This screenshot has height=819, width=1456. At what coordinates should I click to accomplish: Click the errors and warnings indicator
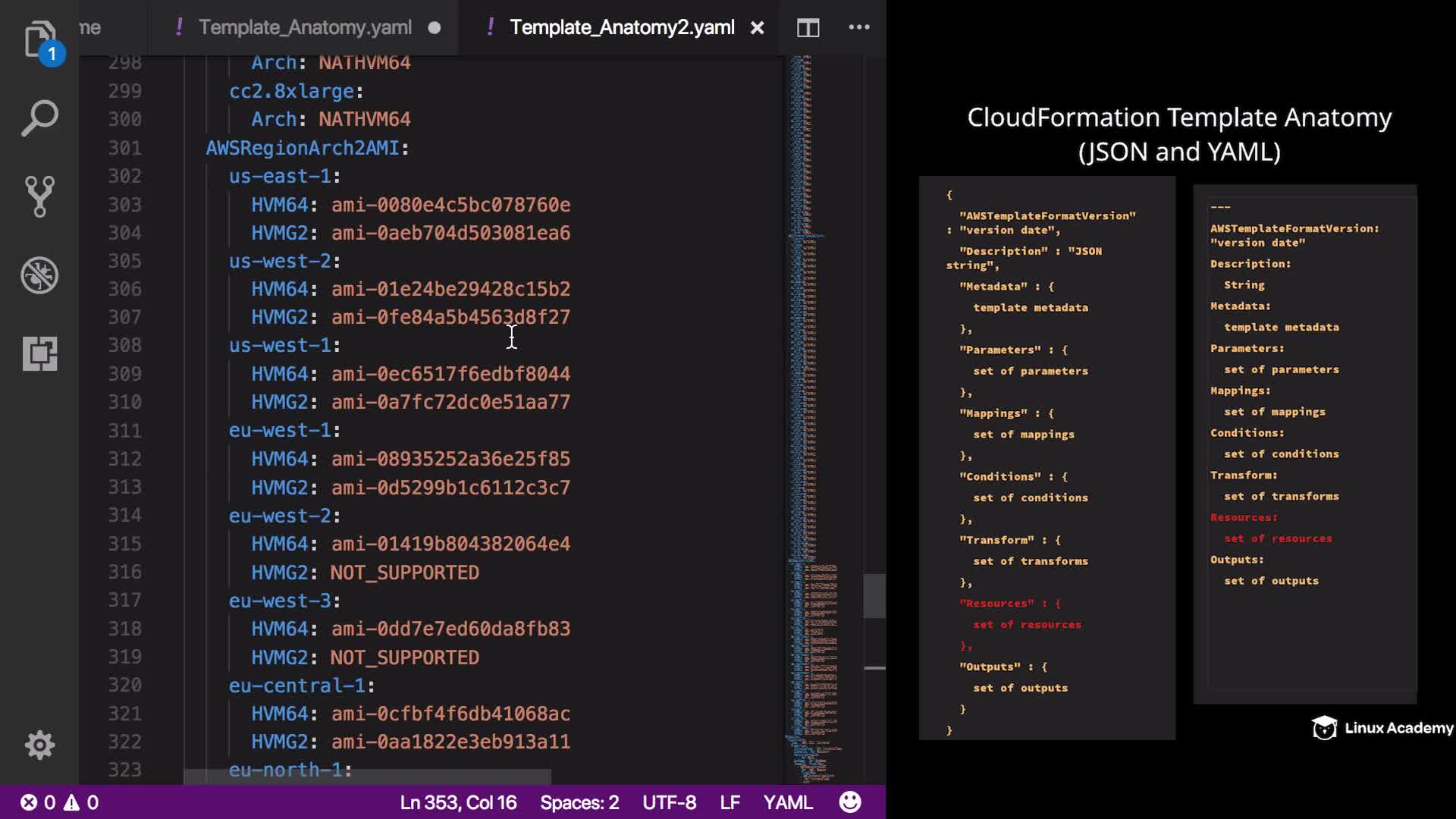pyautogui.click(x=59, y=802)
